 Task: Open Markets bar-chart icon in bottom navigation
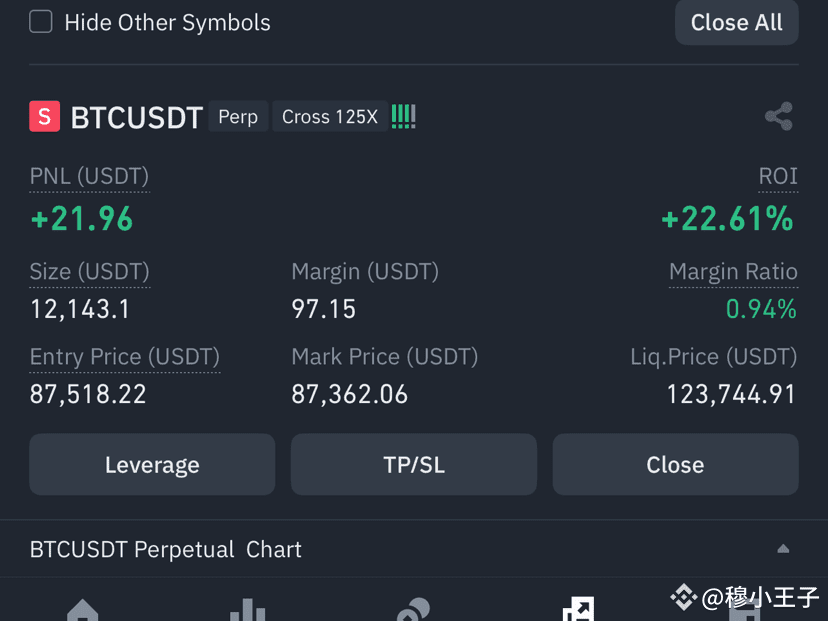point(248,610)
